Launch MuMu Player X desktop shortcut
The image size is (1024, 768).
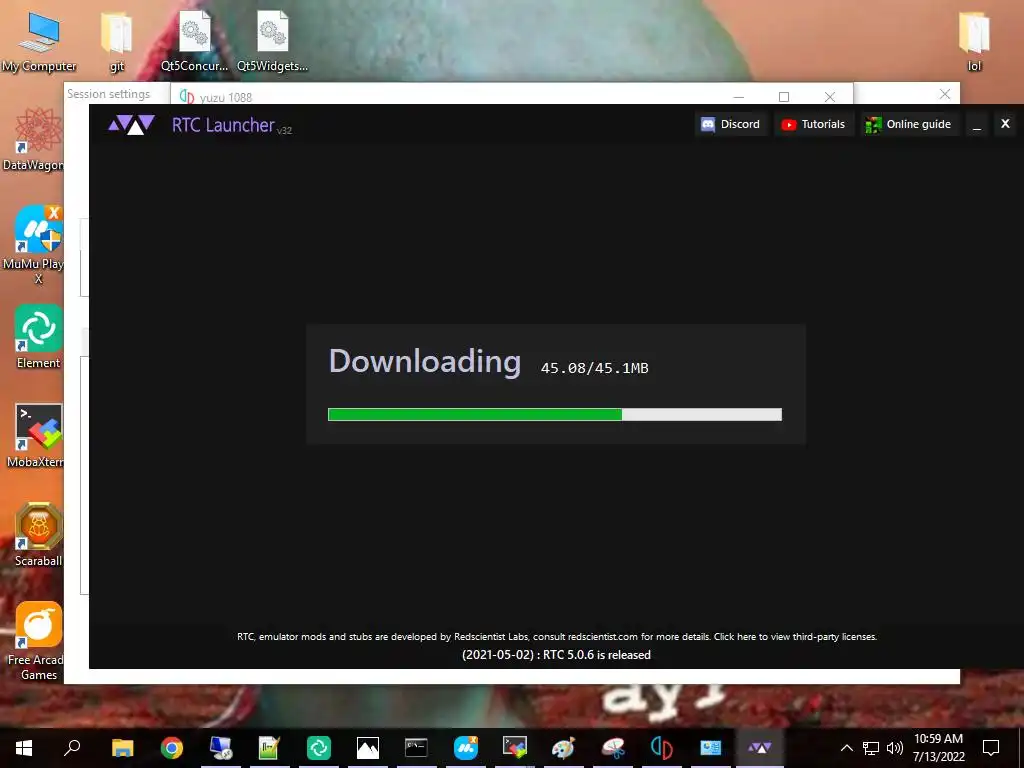36,245
